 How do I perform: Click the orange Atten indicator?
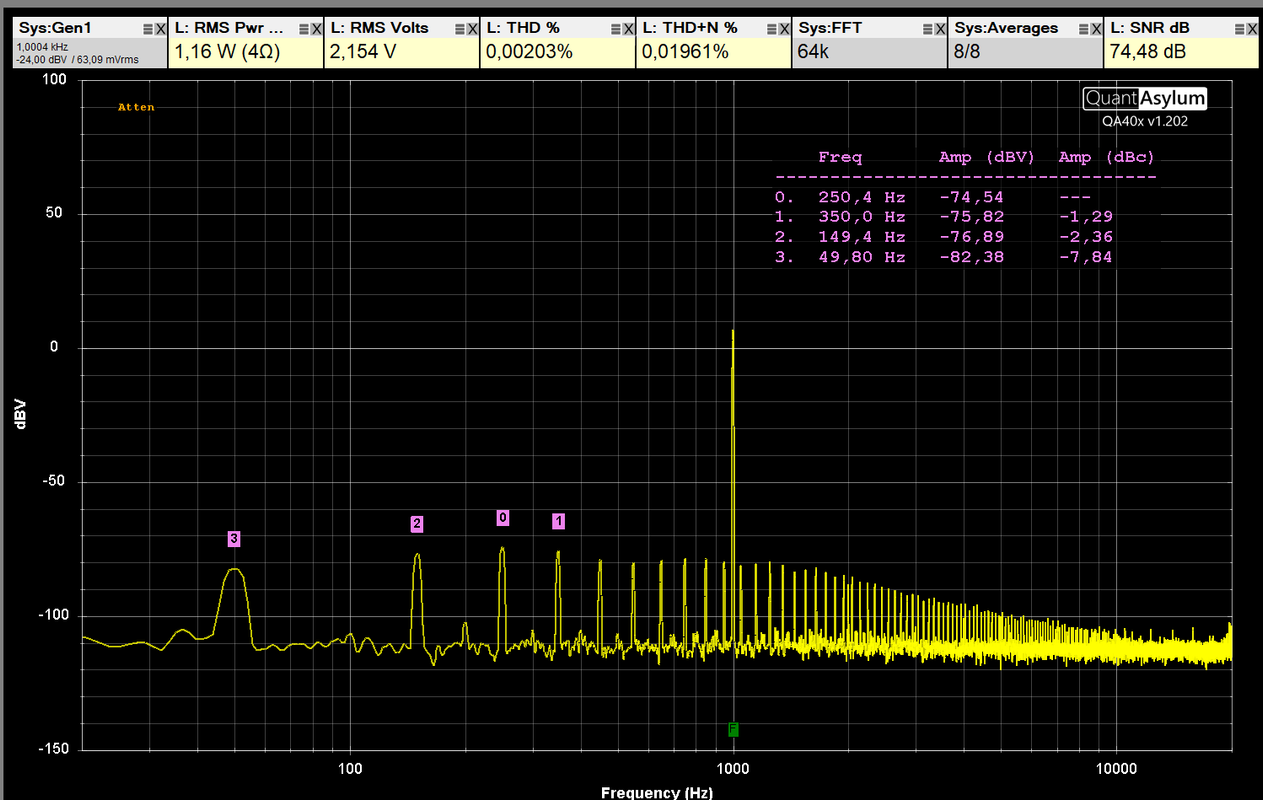(x=136, y=107)
